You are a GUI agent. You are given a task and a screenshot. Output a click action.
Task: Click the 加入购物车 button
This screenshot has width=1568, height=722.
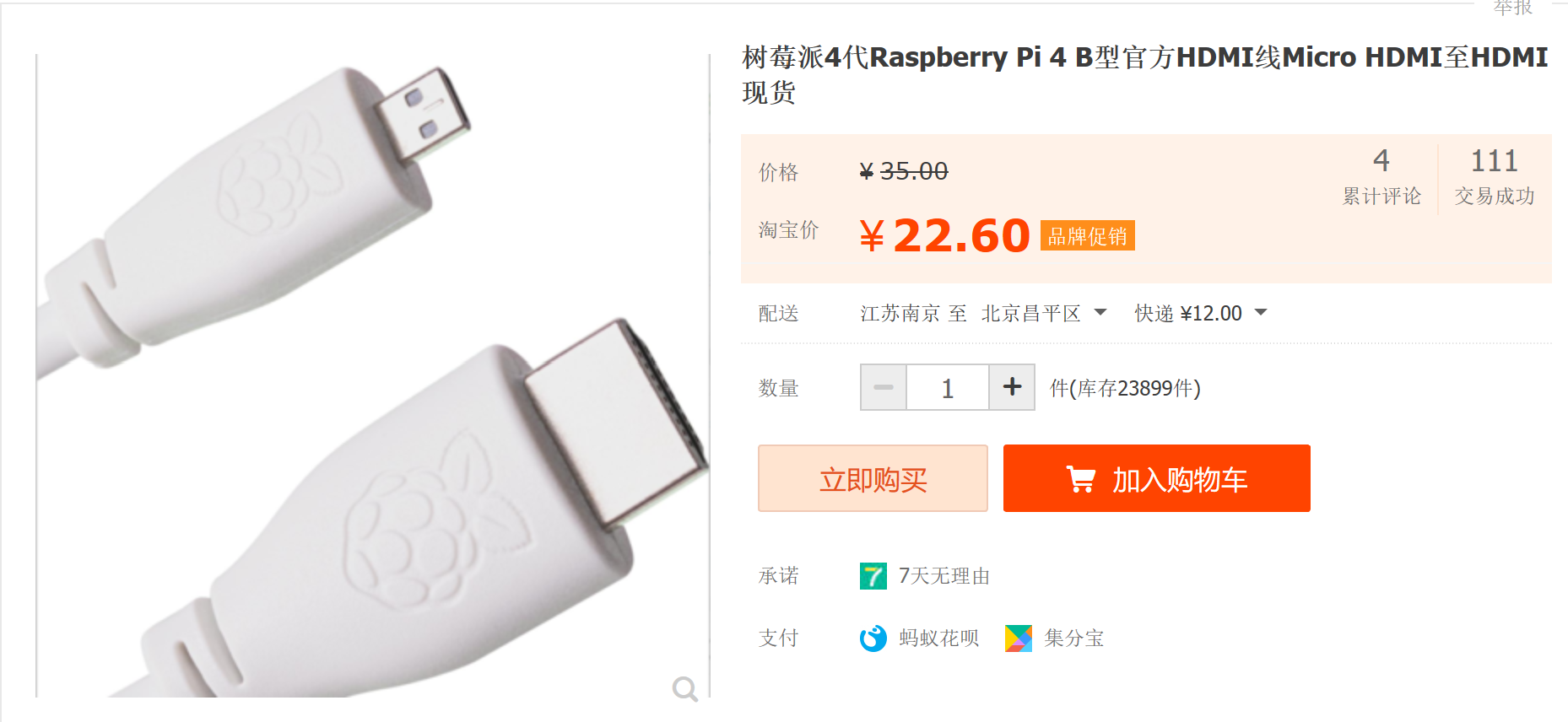[1157, 478]
